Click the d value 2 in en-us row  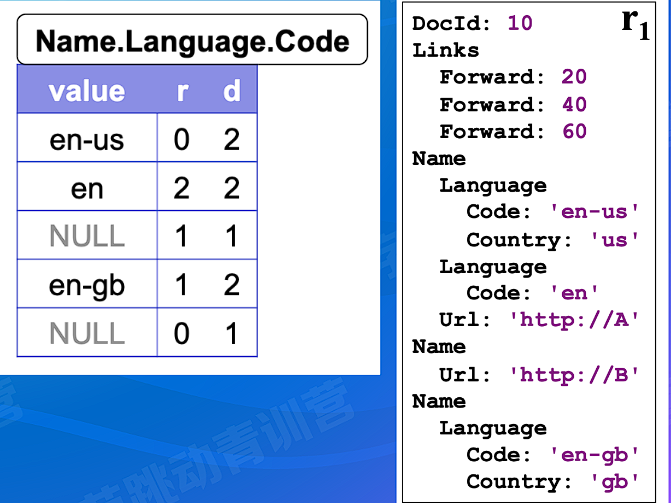click(x=232, y=139)
